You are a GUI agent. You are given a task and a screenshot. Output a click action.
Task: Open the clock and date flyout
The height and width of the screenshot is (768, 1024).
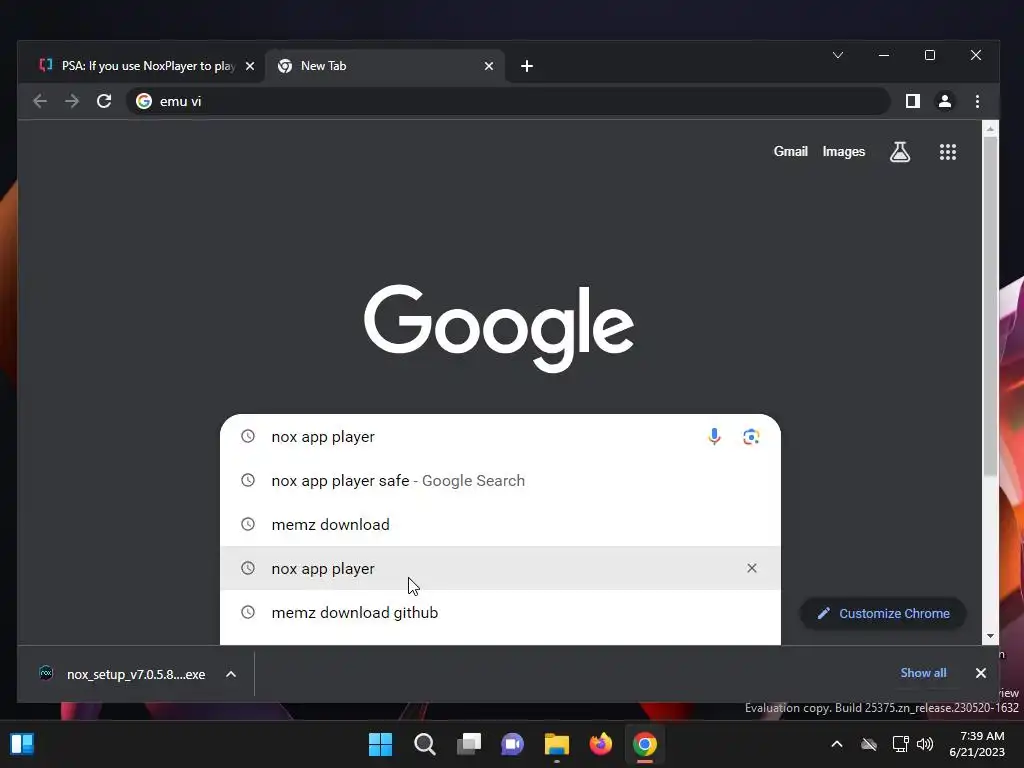(977, 744)
